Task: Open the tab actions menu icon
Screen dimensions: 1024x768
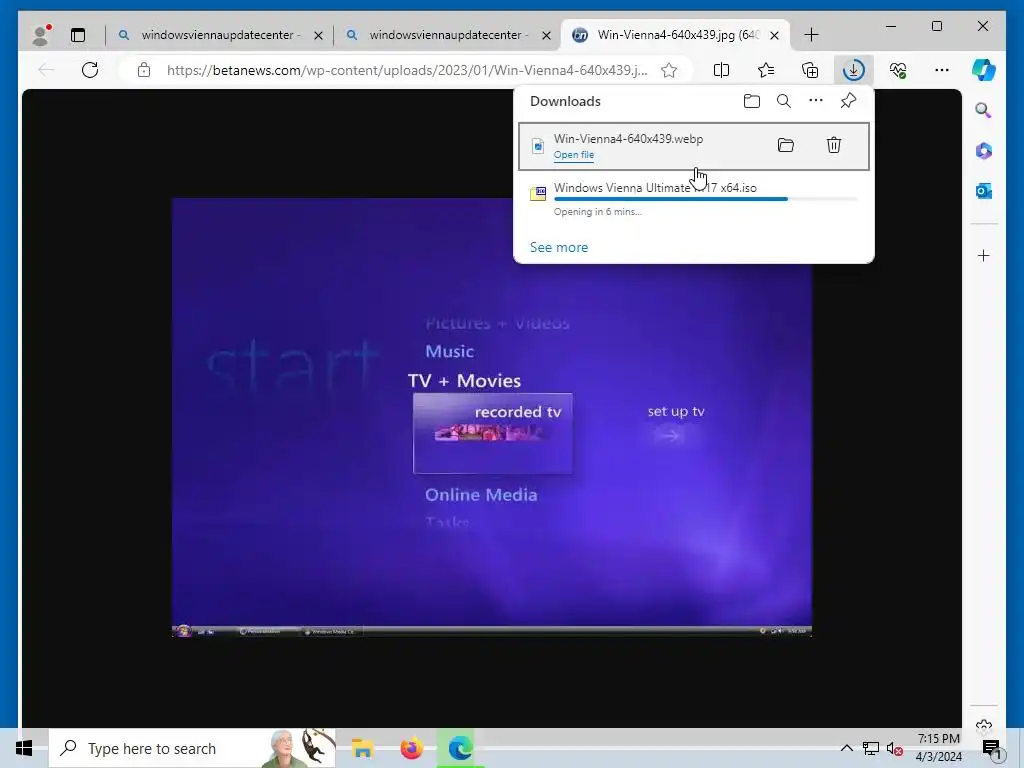Action: point(78,35)
